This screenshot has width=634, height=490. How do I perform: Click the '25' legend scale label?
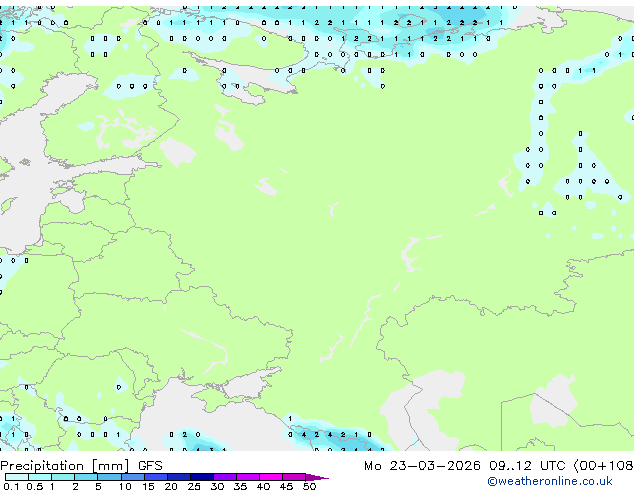coord(194,486)
